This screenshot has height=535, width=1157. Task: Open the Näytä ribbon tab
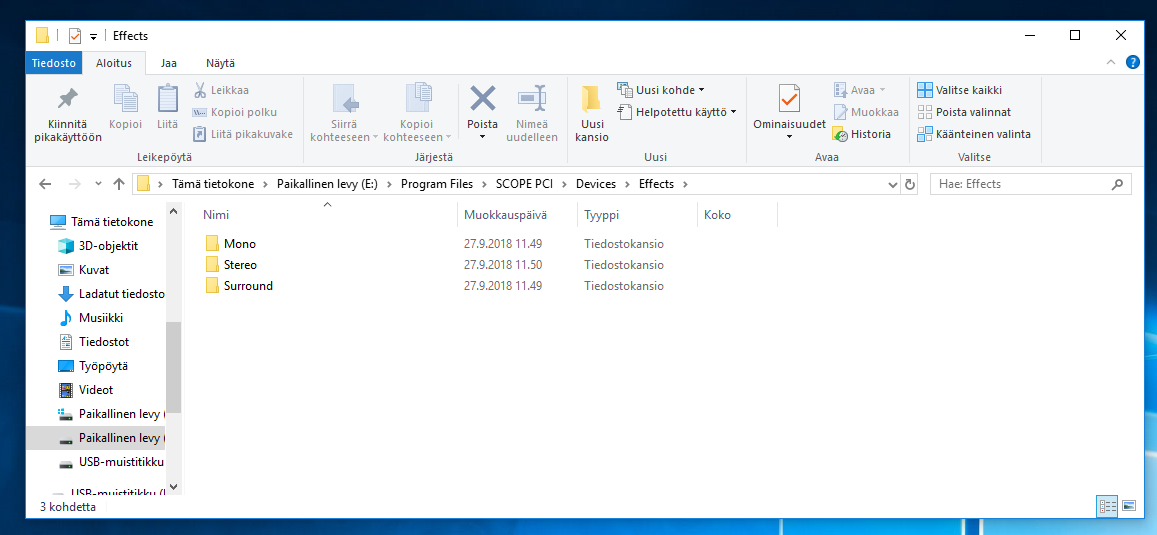220,63
